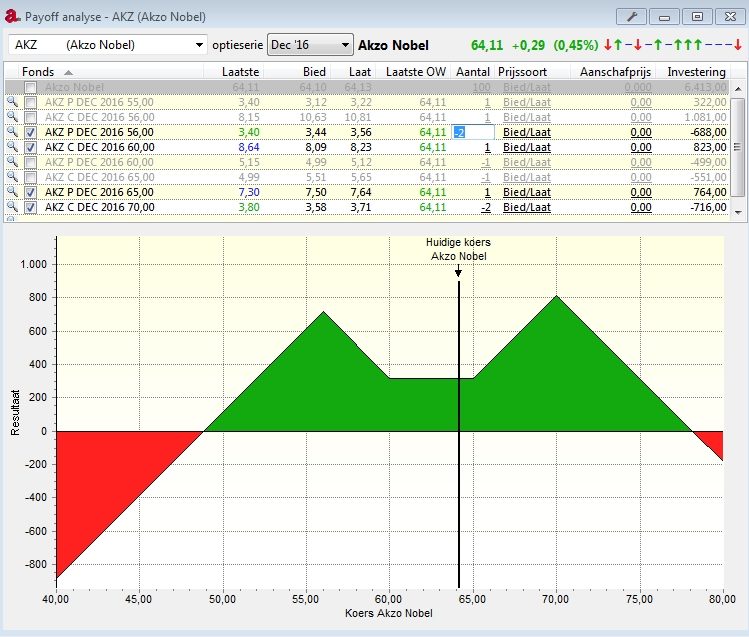Click the wrench settings icon in title bar
This screenshot has width=749, height=637.
pos(630,15)
